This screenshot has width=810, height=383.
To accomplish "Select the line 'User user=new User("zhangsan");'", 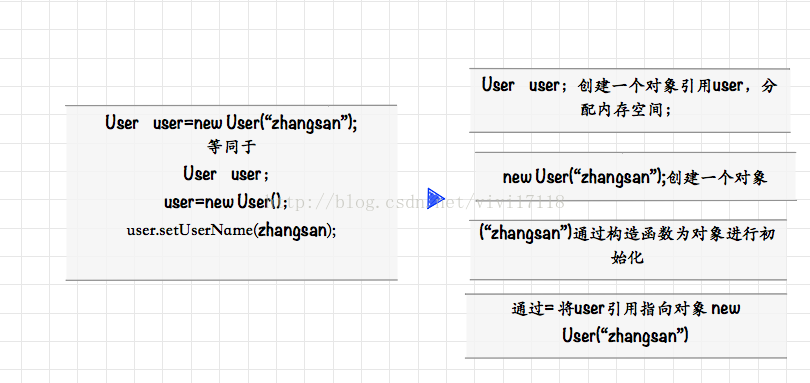I will click(x=231, y=123).
